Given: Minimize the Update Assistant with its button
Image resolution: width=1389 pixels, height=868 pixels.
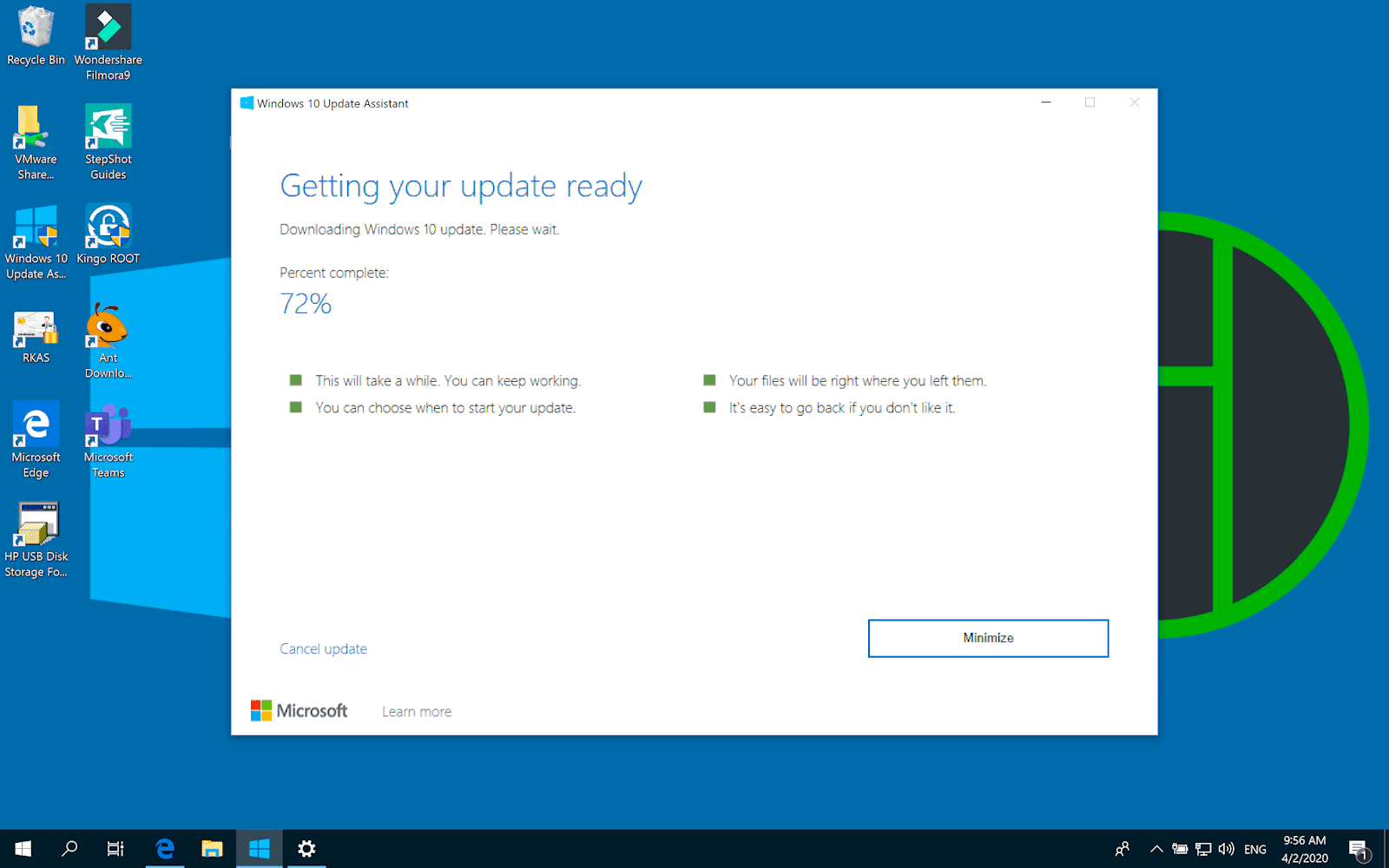Looking at the screenshot, I should pyautogui.click(x=987, y=638).
